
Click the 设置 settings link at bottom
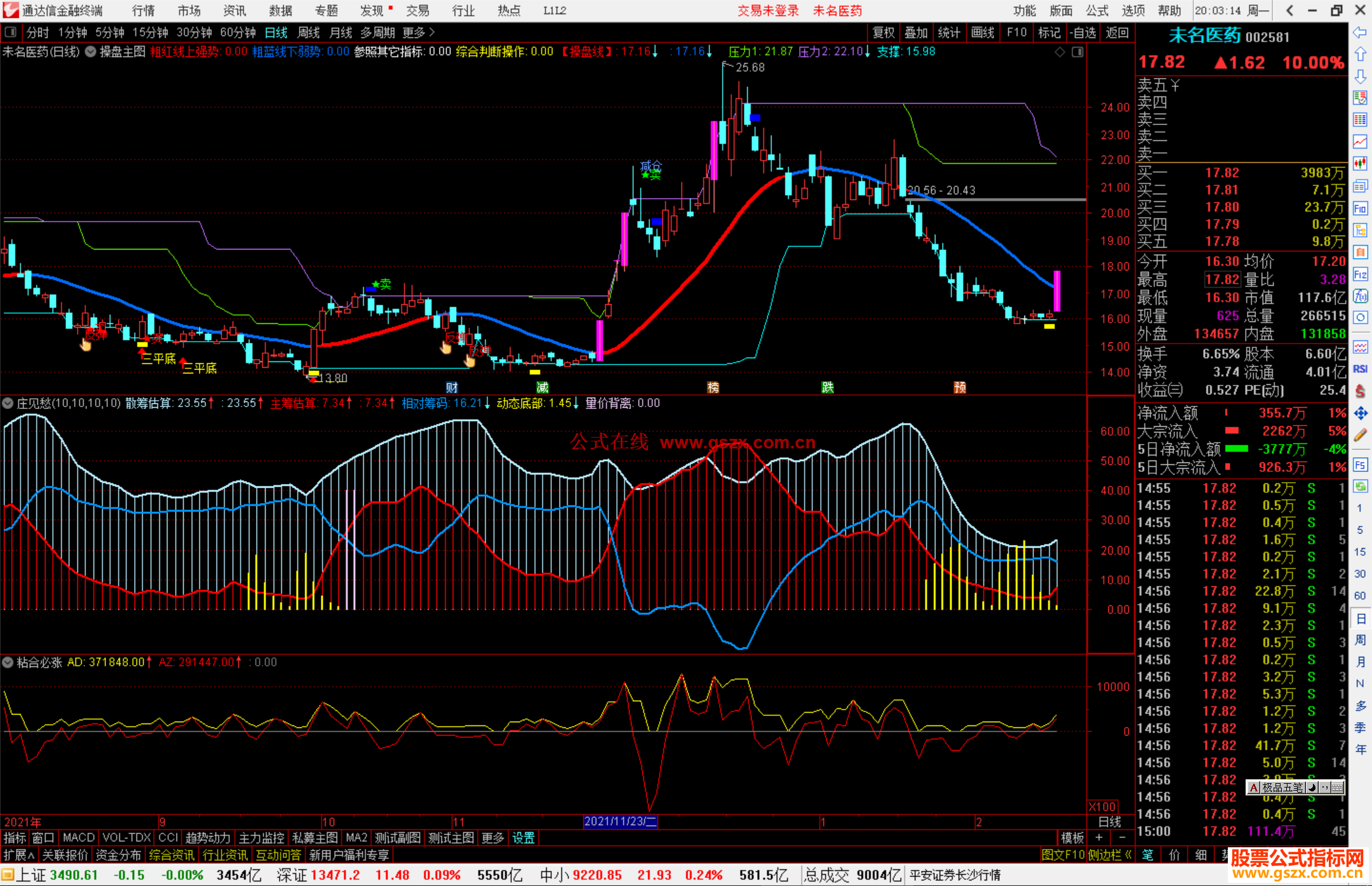(523, 838)
